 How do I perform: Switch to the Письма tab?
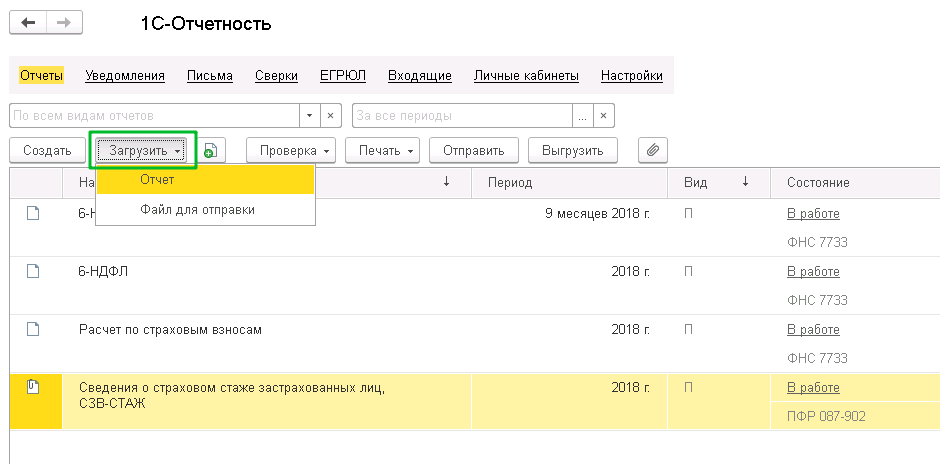(210, 76)
